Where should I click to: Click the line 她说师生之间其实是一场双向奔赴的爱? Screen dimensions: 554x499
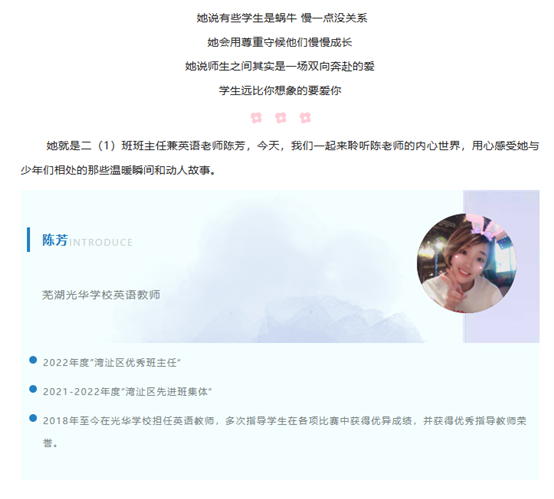tap(279, 66)
